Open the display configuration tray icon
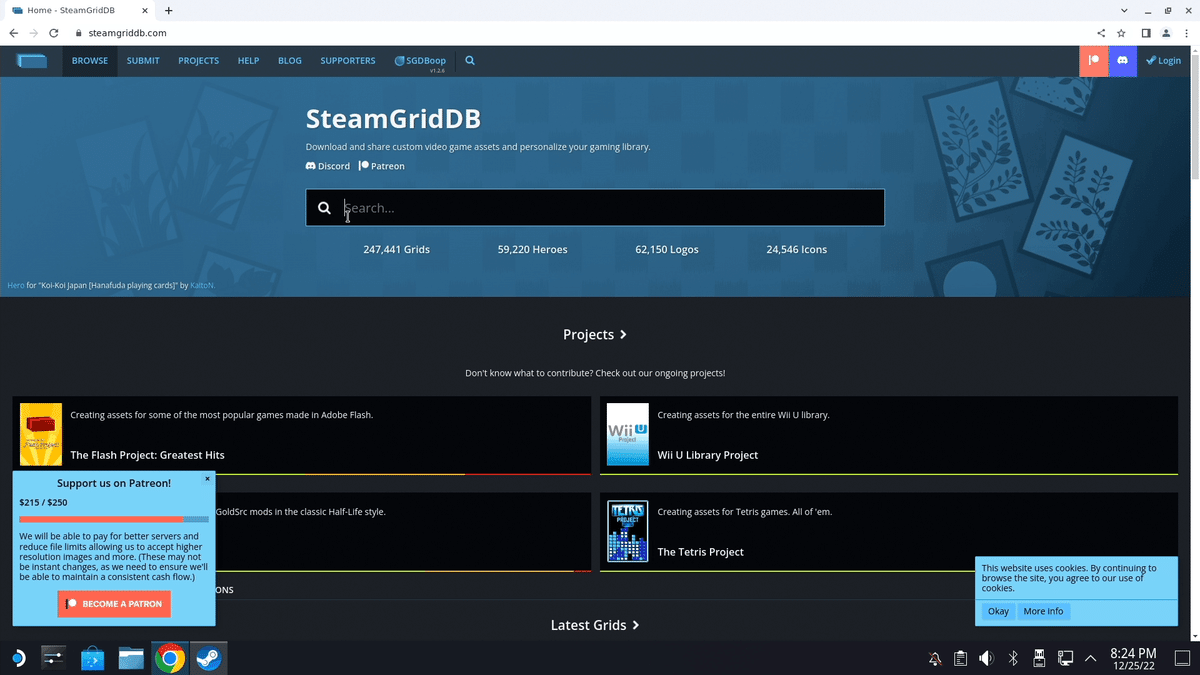Screen dimensions: 1200x675 (1065, 658)
